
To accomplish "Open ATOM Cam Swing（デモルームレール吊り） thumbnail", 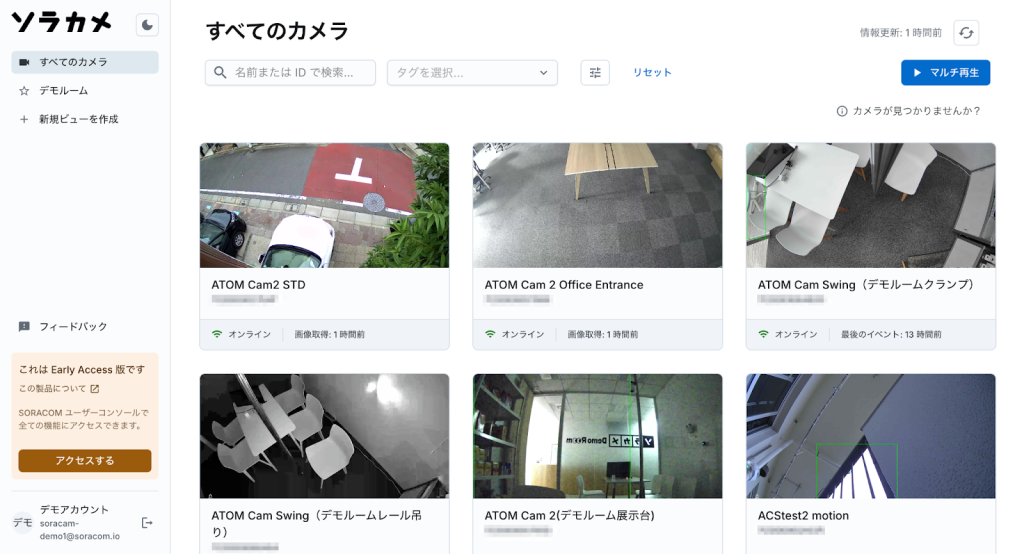I will (x=325, y=436).
